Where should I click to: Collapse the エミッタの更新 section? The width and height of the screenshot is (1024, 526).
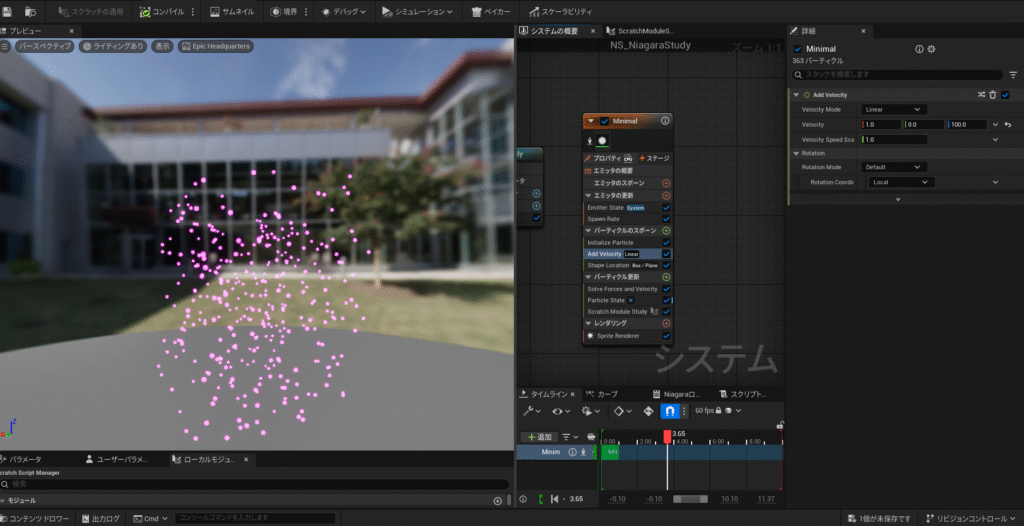(x=588, y=195)
